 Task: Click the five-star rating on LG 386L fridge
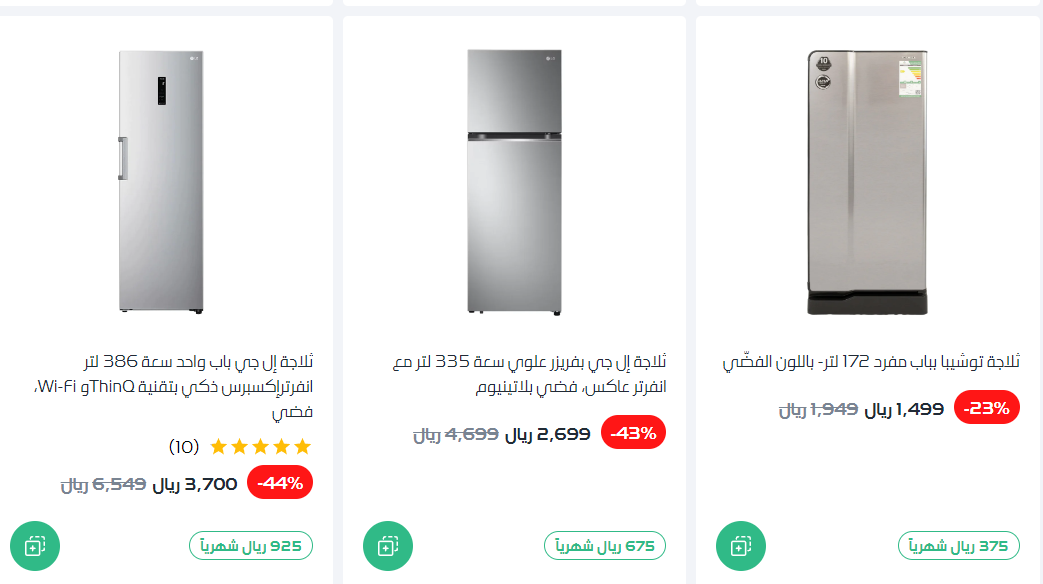click(x=260, y=446)
